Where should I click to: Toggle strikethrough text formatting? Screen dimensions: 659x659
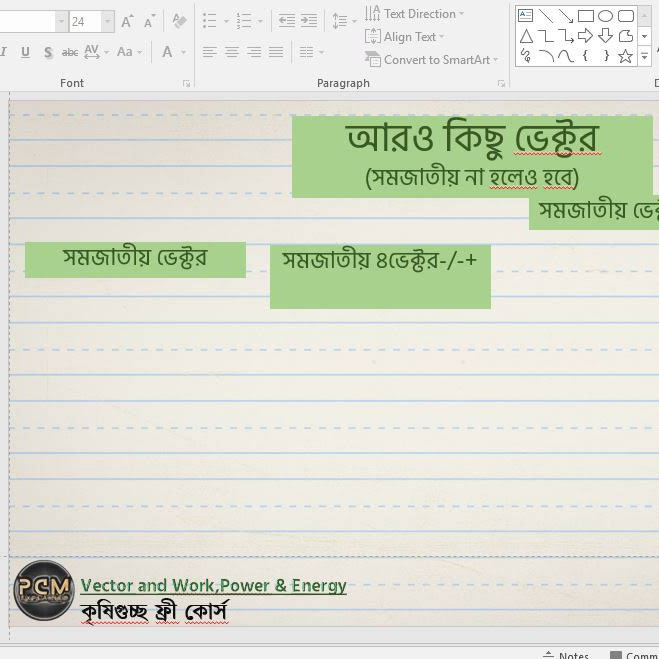coord(70,52)
